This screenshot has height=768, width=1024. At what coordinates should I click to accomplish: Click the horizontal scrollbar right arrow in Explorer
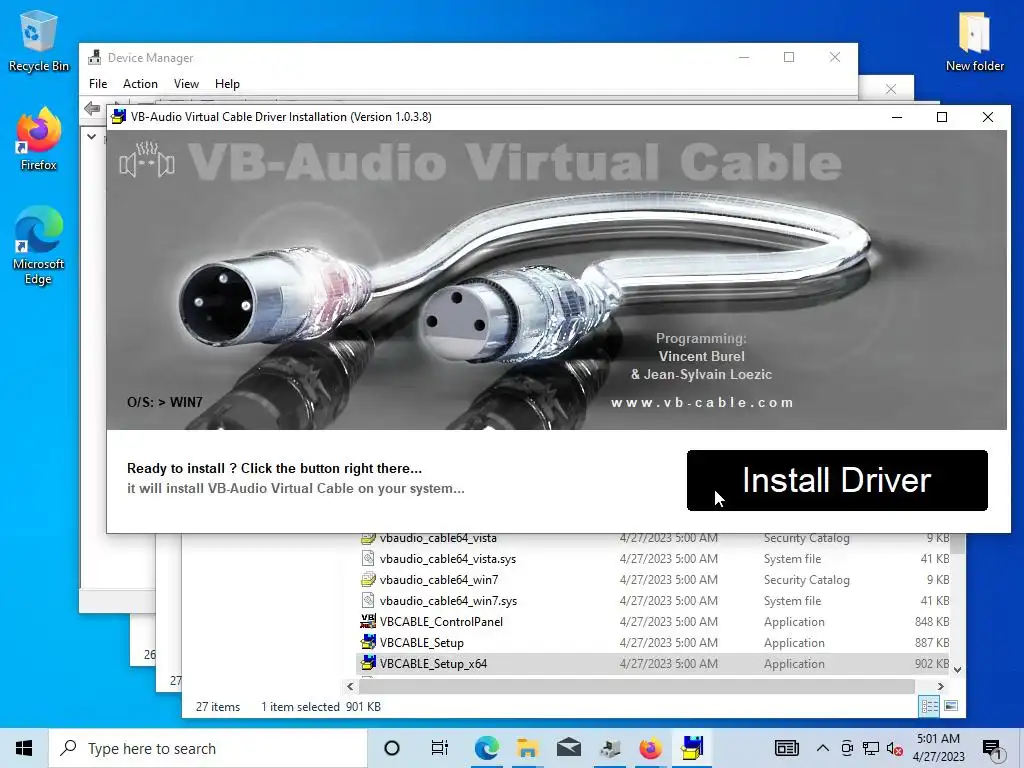tap(940, 686)
